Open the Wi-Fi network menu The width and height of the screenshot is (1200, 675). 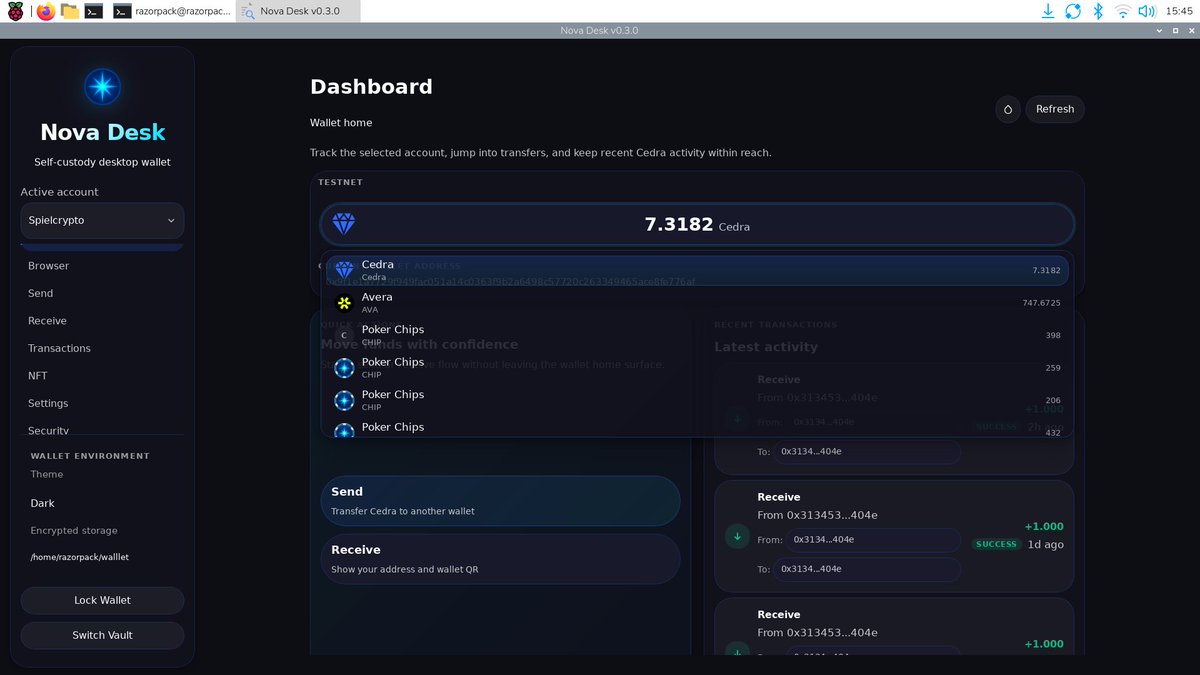coord(1122,11)
